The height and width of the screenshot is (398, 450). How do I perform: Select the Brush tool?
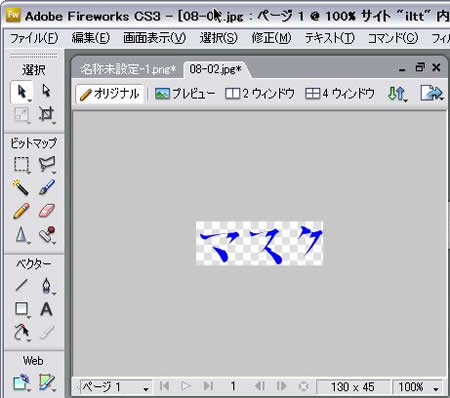click(x=47, y=187)
